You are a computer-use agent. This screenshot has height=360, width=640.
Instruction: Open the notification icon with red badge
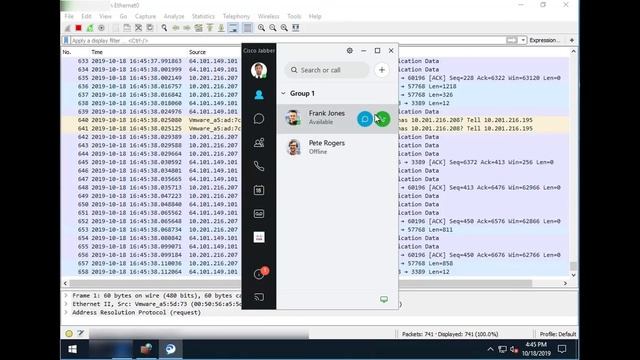click(x=260, y=273)
